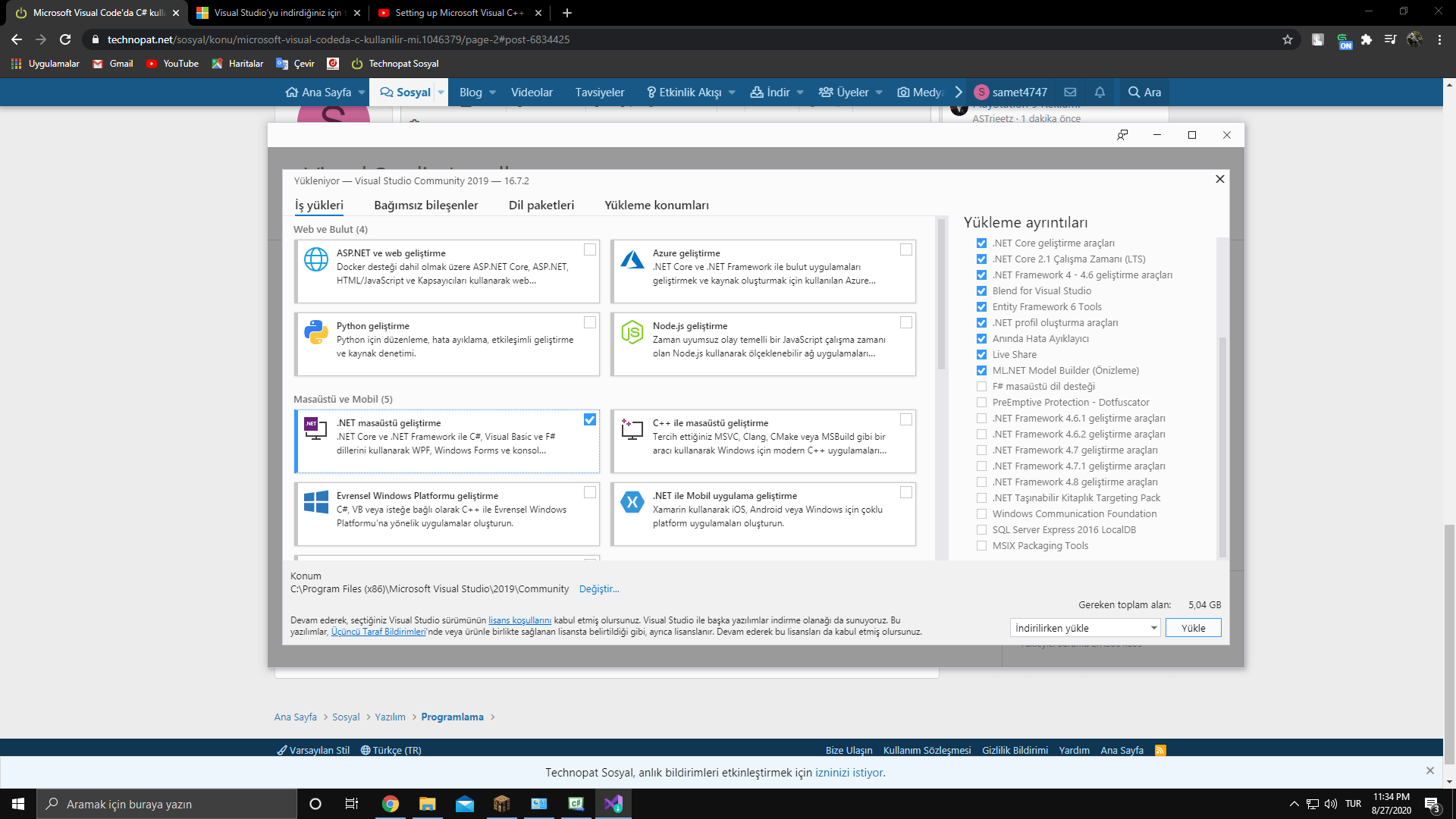Click the ASP.NET globe icon

[315, 259]
